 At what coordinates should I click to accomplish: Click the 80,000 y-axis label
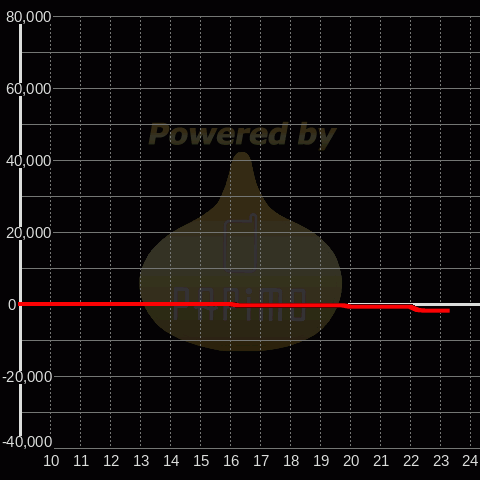pyautogui.click(x=29, y=17)
